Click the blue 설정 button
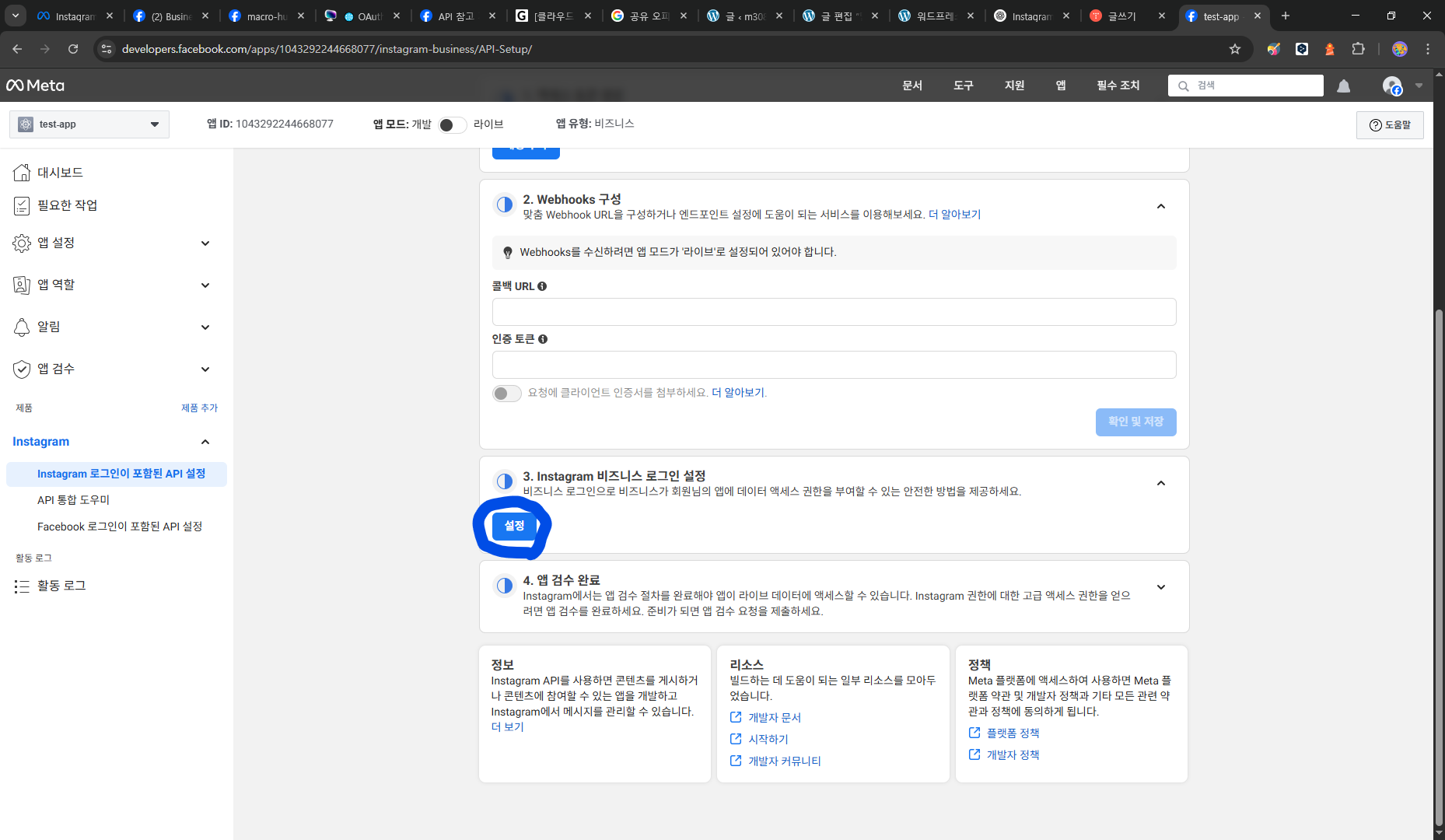Viewport: 1445px width, 840px height. pyautogui.click(x=514, y=527)
